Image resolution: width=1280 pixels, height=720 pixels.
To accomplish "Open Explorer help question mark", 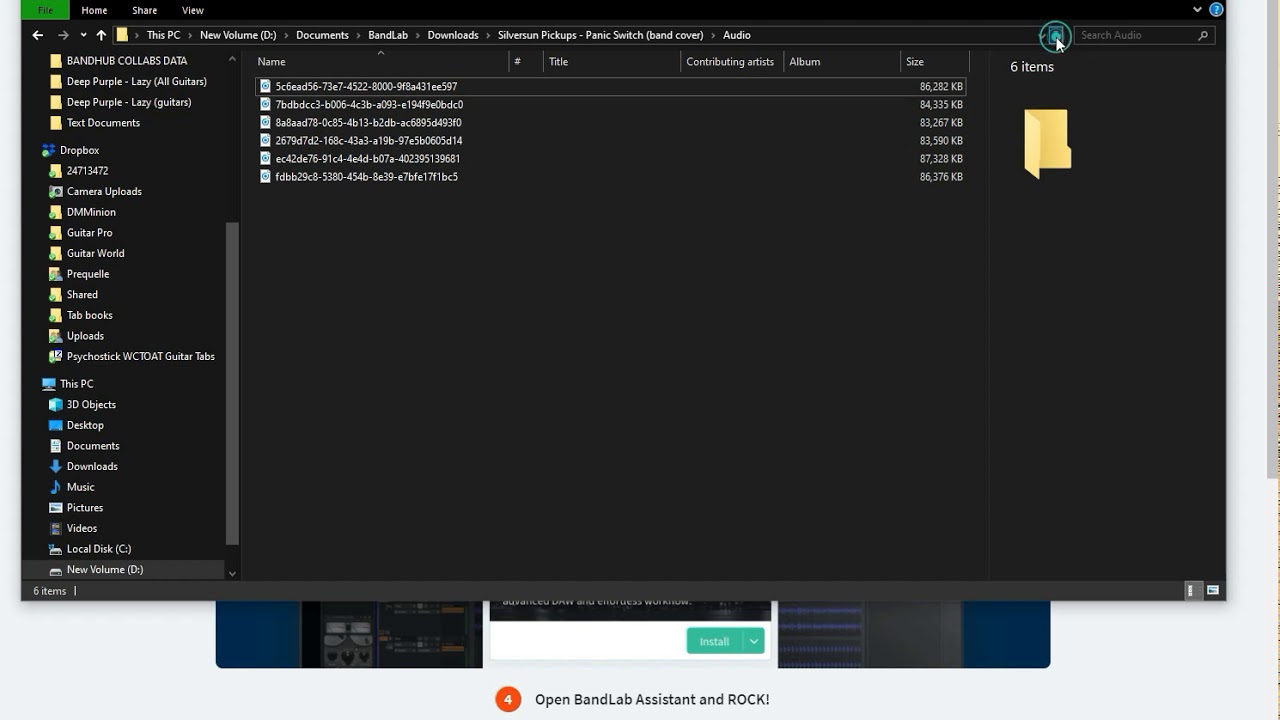I will (1216, 10).
